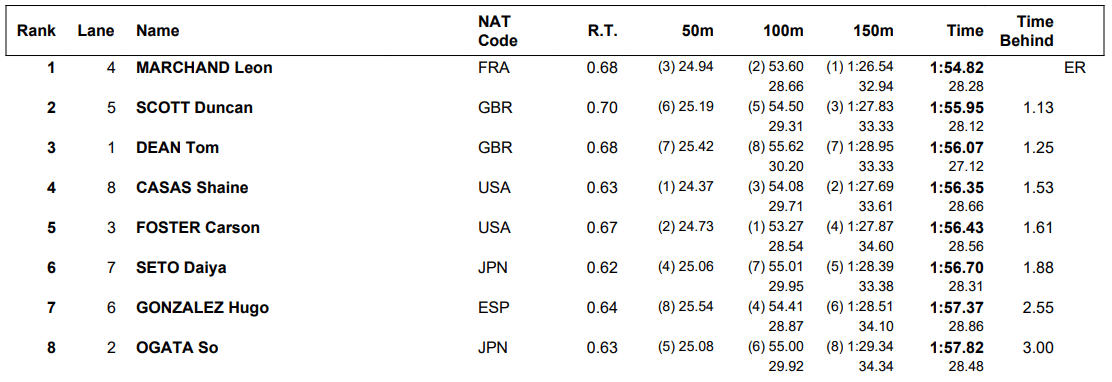
Task: Click the FRA nationality code
Action: pyautogui.click(x=494, y=68)
